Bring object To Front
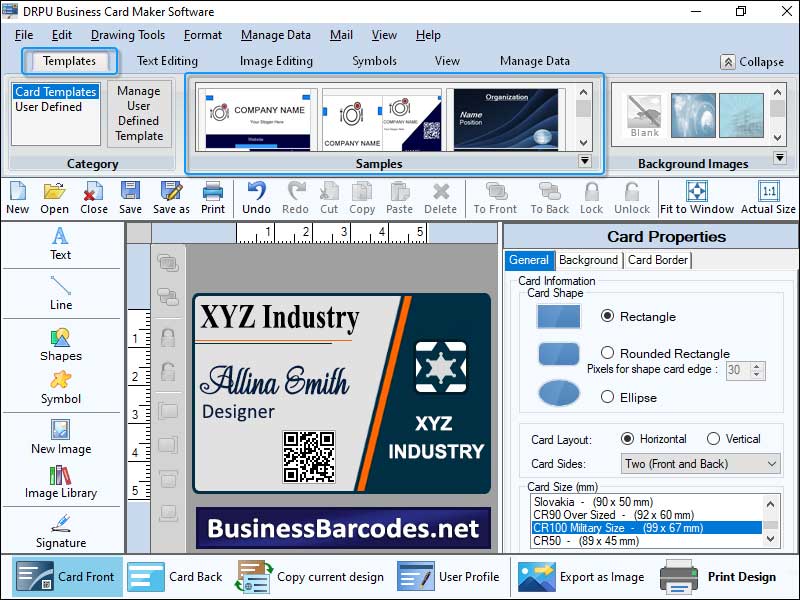 [x=495, y=197]
